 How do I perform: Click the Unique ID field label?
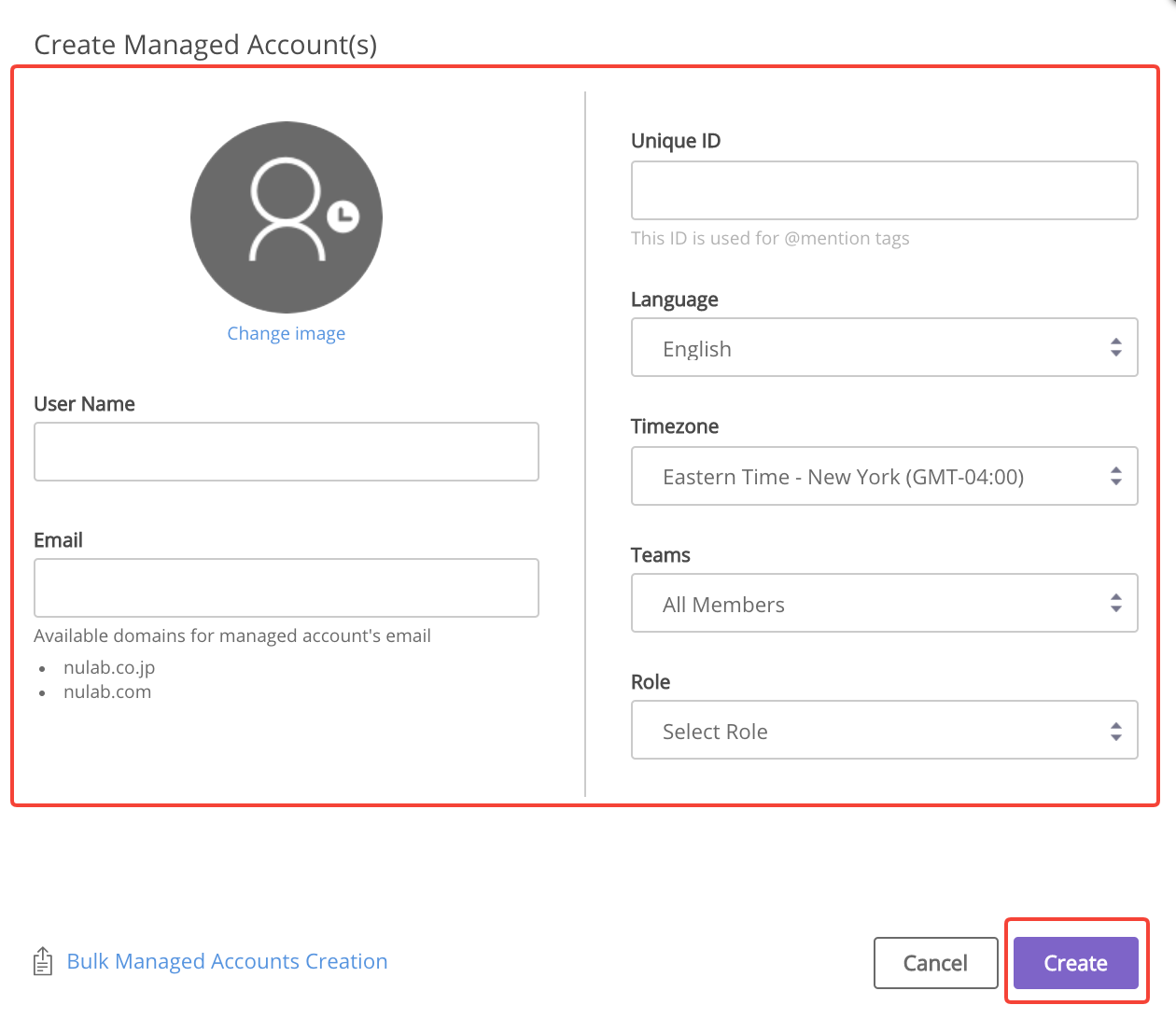[x=676, y=141]
